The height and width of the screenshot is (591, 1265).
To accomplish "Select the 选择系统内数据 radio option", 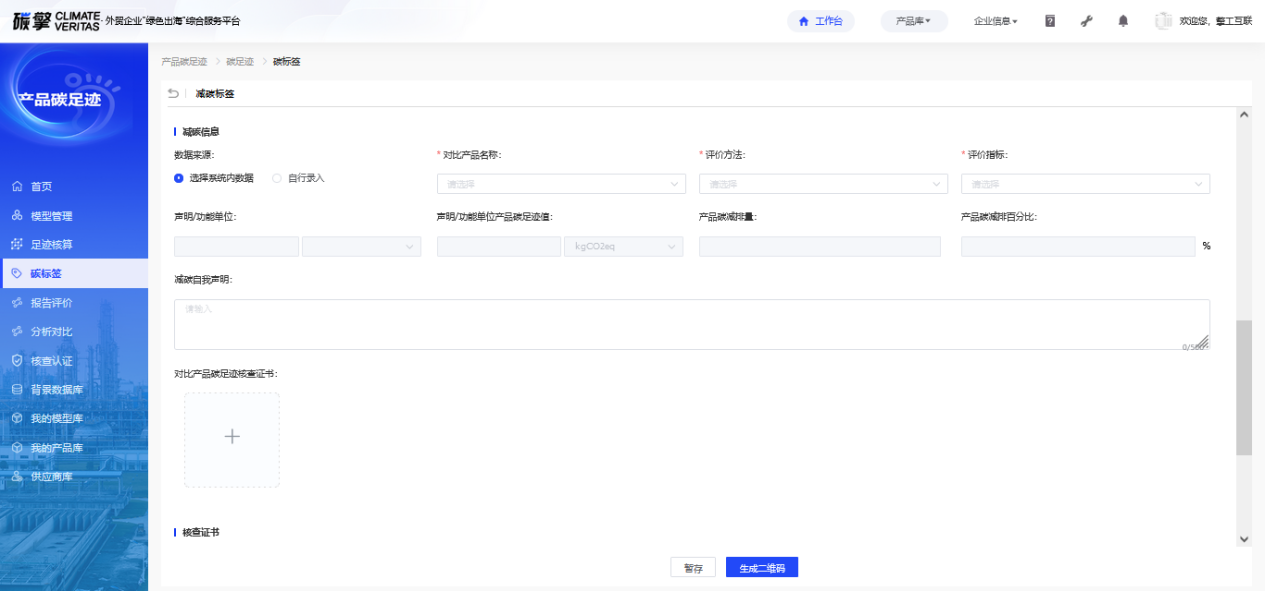I will [179, 178].
